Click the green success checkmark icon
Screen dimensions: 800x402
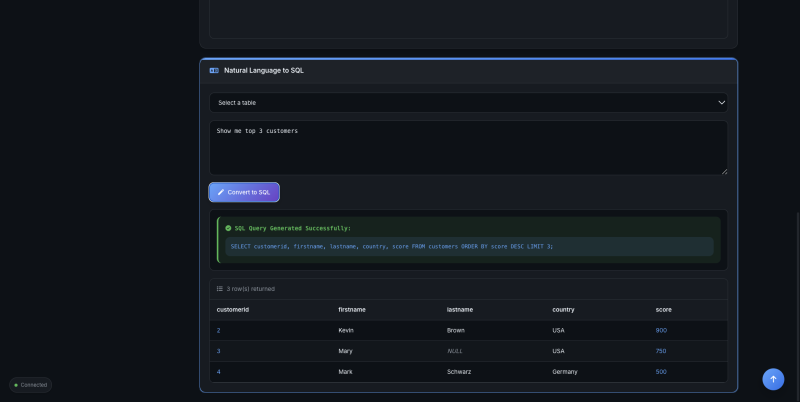228,228
